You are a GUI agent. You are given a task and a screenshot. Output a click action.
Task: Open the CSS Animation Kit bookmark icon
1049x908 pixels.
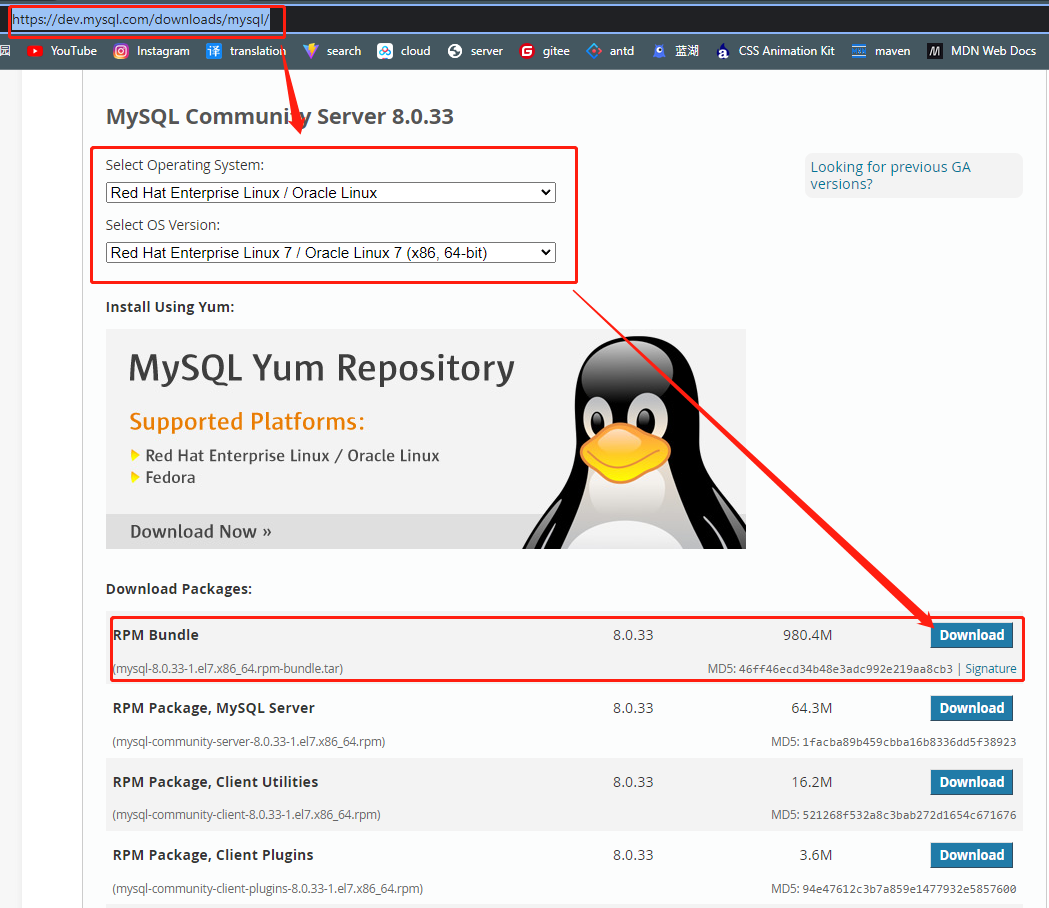tap(723, 51)
